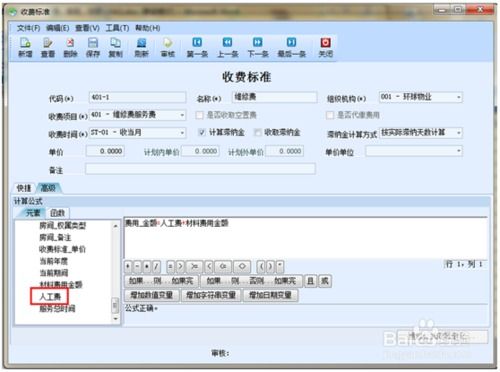Click the 如果…则…否则…如果完 button
The width and height of the screenshot is (500, 372).
pos(252,281)
